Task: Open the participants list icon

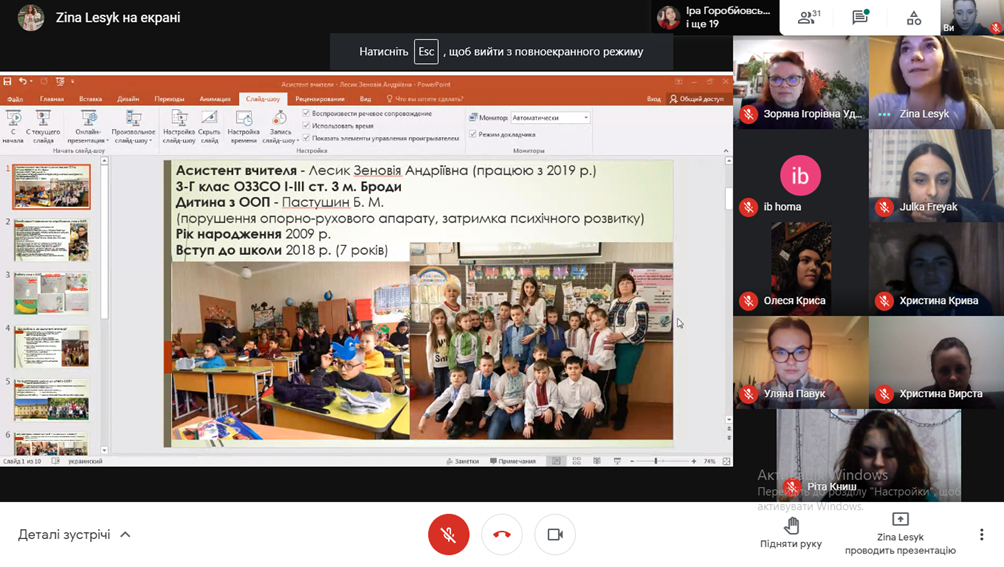Action: tap(807, 17)
